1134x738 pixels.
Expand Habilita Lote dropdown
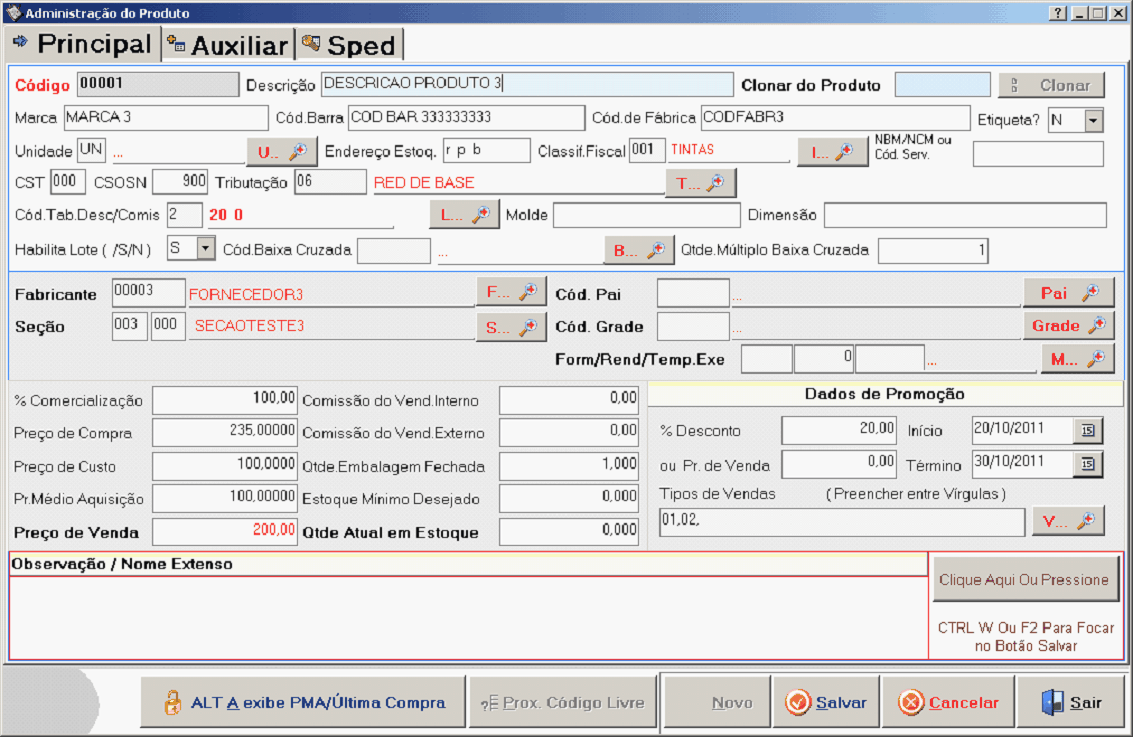click(x=206, y=248)
